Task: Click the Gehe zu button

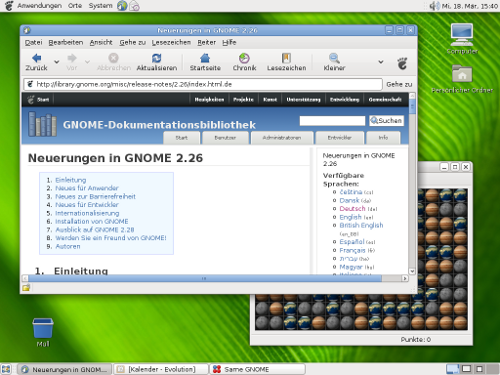Action: click(x=399, y=84)
